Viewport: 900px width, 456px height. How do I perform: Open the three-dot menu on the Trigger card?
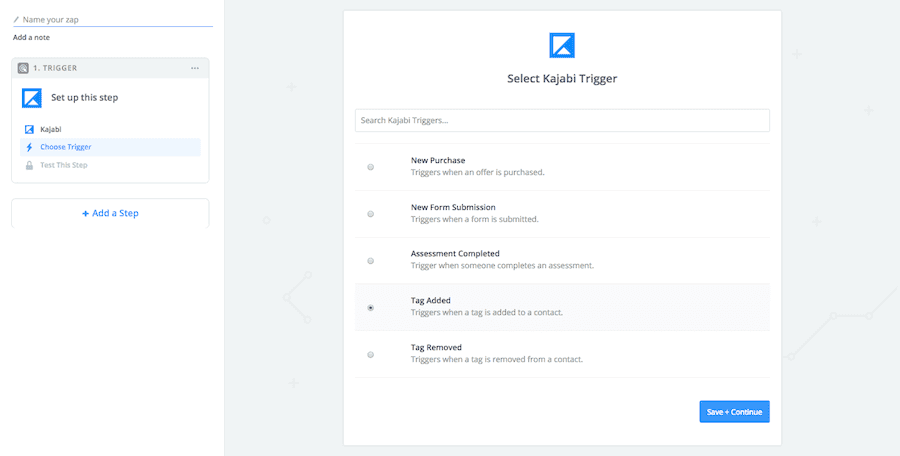click(x=195, y=68)
